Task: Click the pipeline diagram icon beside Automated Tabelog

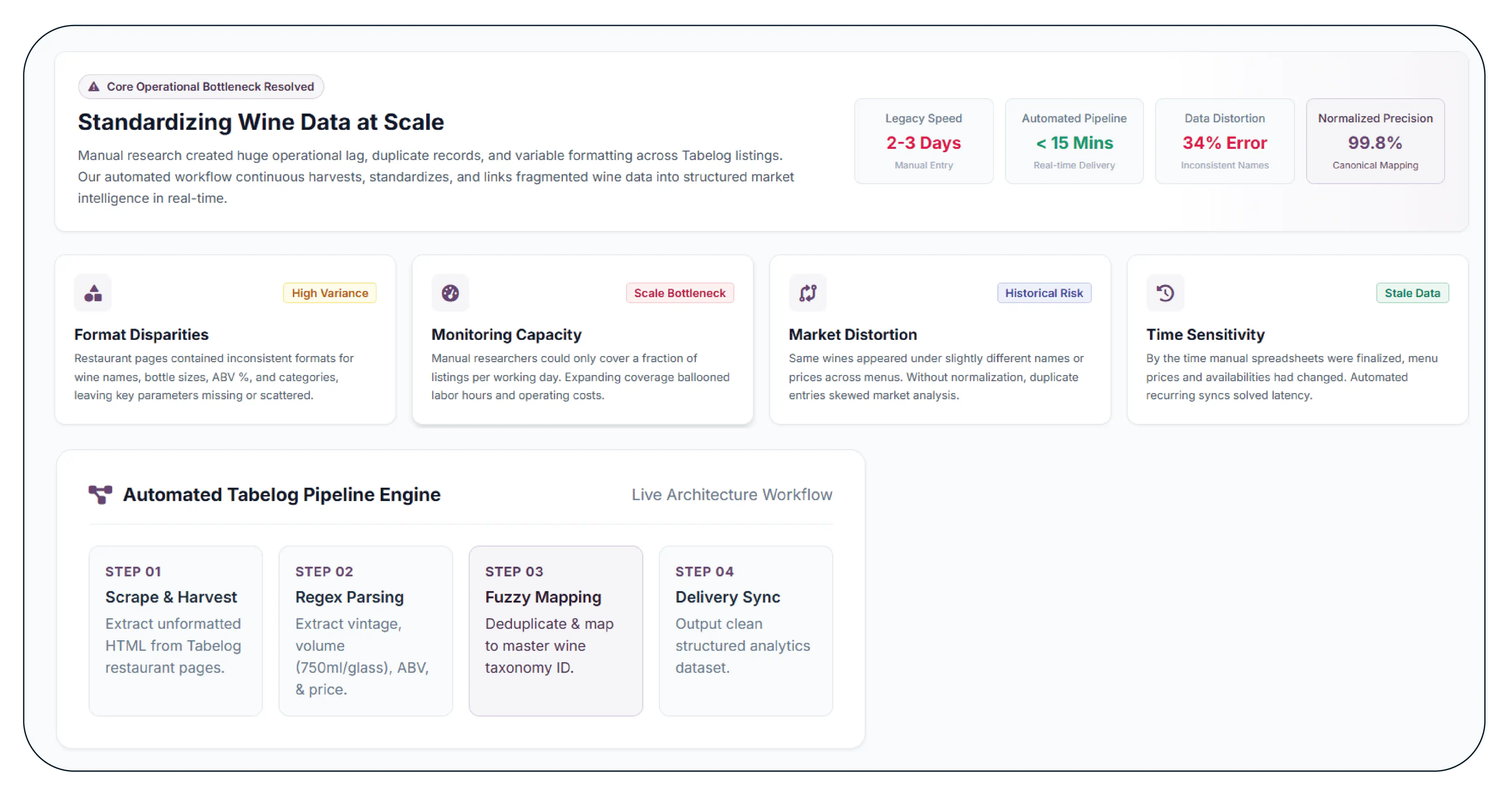Action: coord(100,494)
